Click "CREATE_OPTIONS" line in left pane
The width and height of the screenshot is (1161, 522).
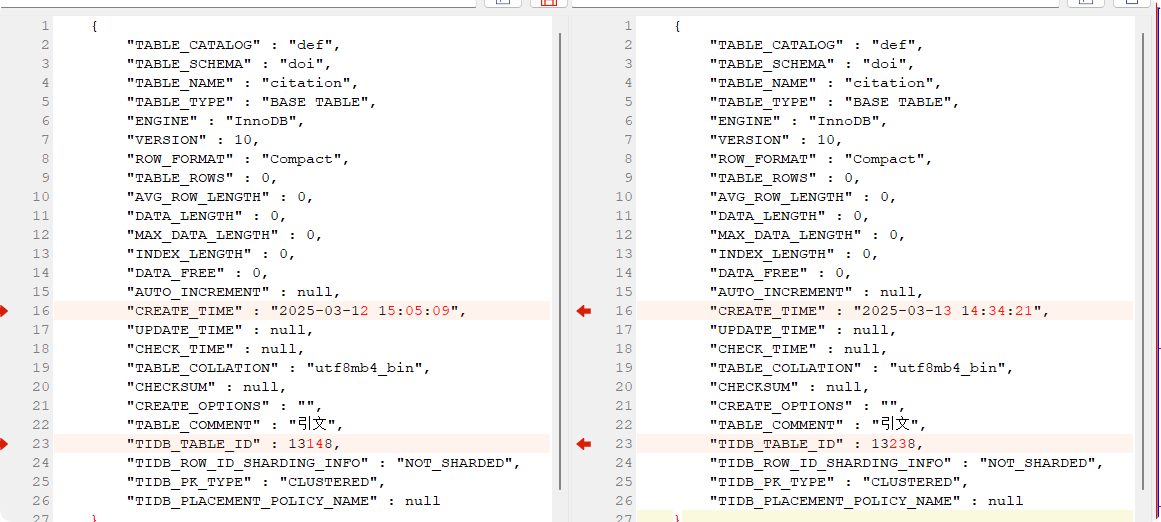point(224,406)
